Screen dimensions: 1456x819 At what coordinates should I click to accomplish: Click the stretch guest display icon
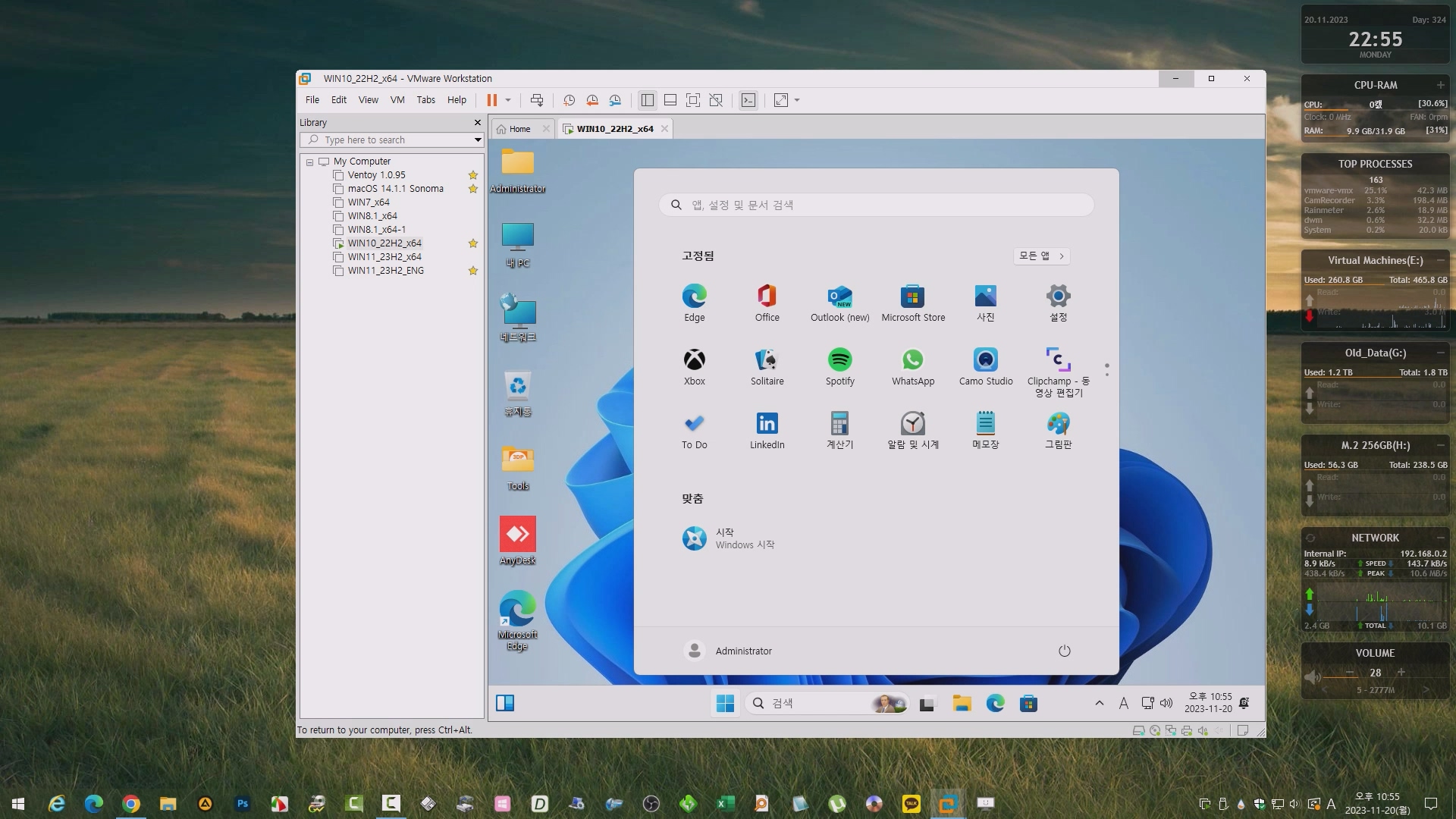(781, 100)
